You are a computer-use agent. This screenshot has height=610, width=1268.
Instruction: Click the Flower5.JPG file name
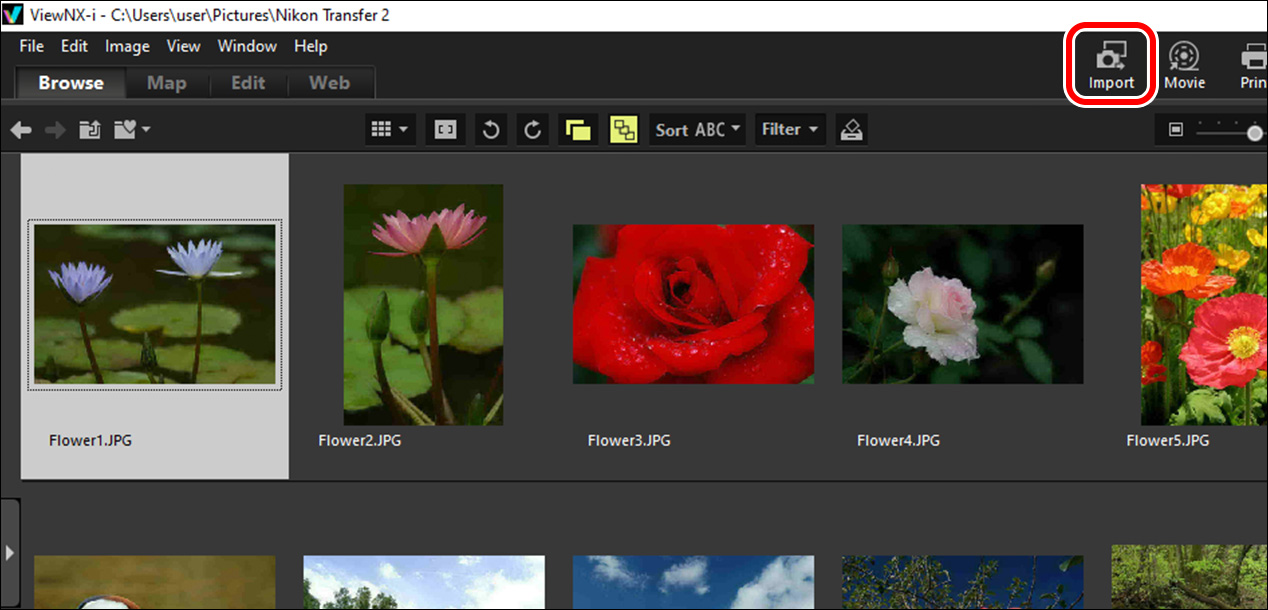tap(1168, 440)
